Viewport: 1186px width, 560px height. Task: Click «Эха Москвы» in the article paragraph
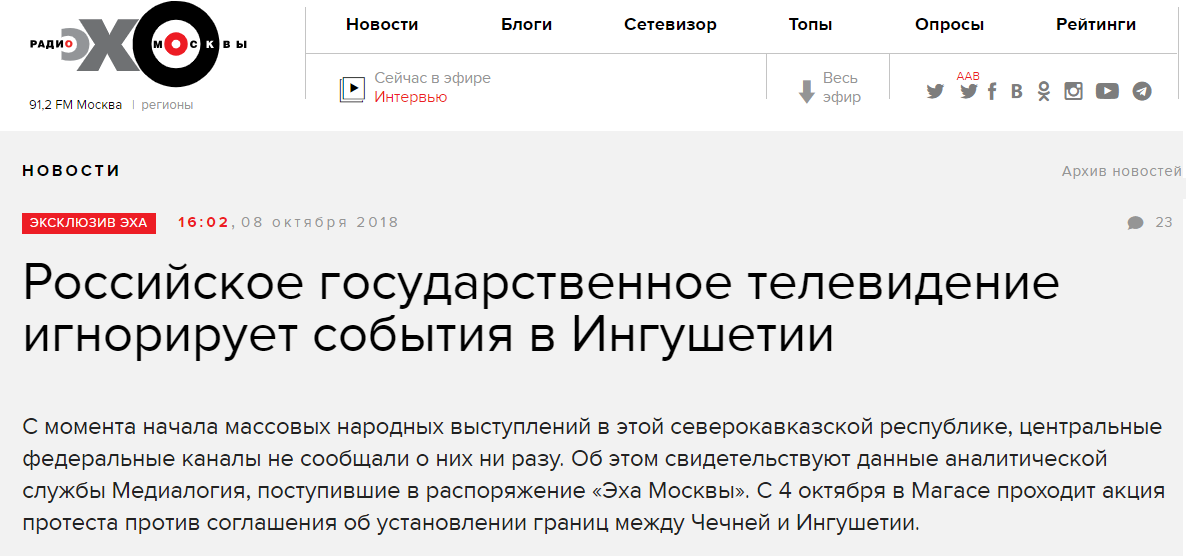(x=668, y=491)
